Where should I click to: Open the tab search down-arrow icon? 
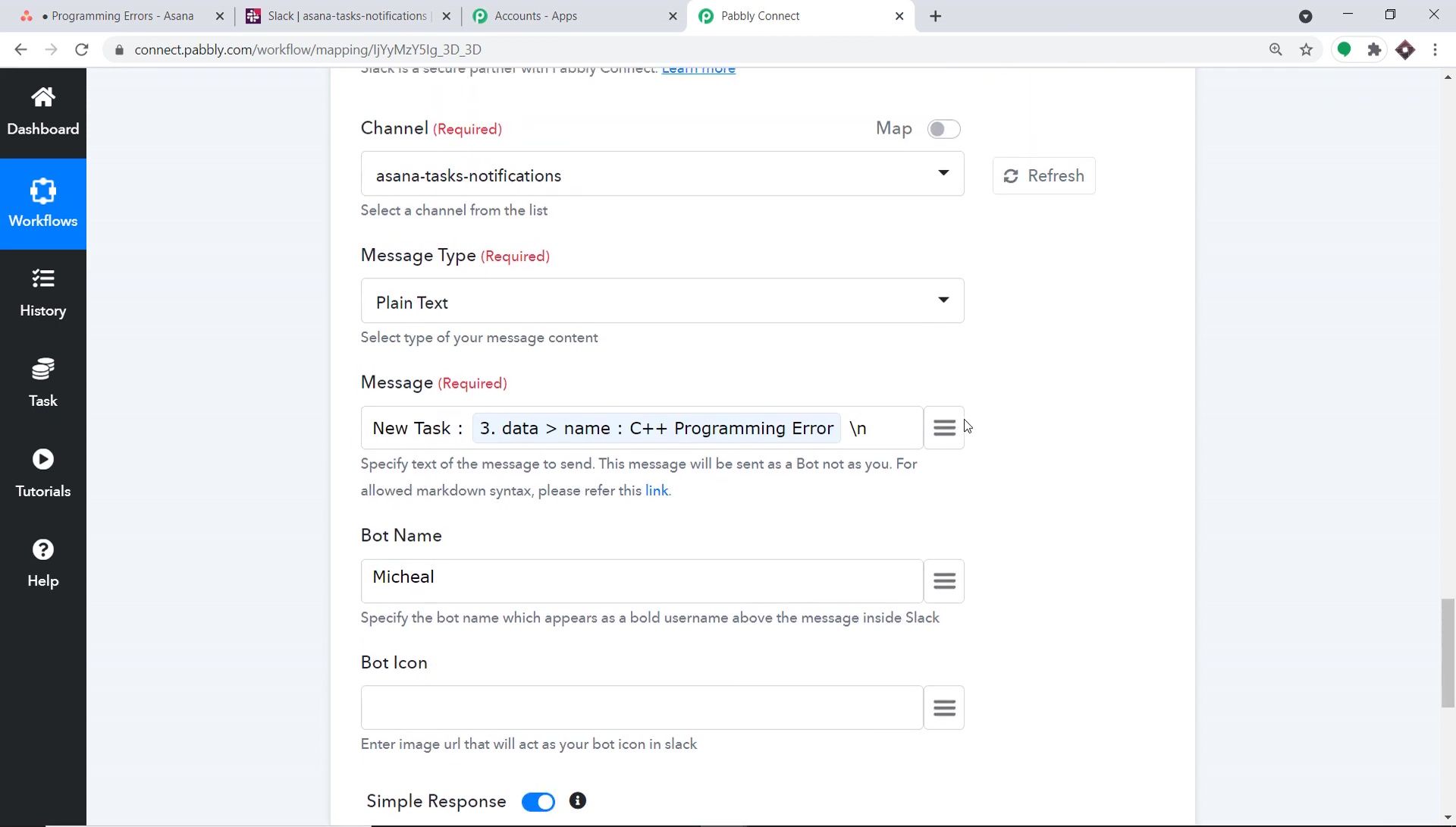point(1306,16)
